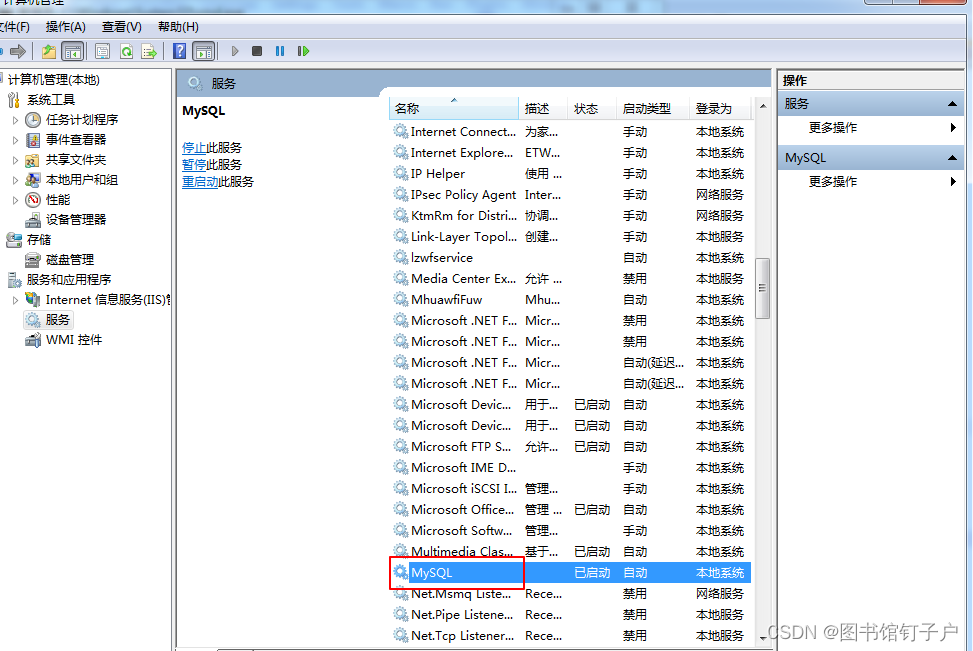Select the MySQL service row
This screenshot has width=973, height=651.
tap(571, 573)
